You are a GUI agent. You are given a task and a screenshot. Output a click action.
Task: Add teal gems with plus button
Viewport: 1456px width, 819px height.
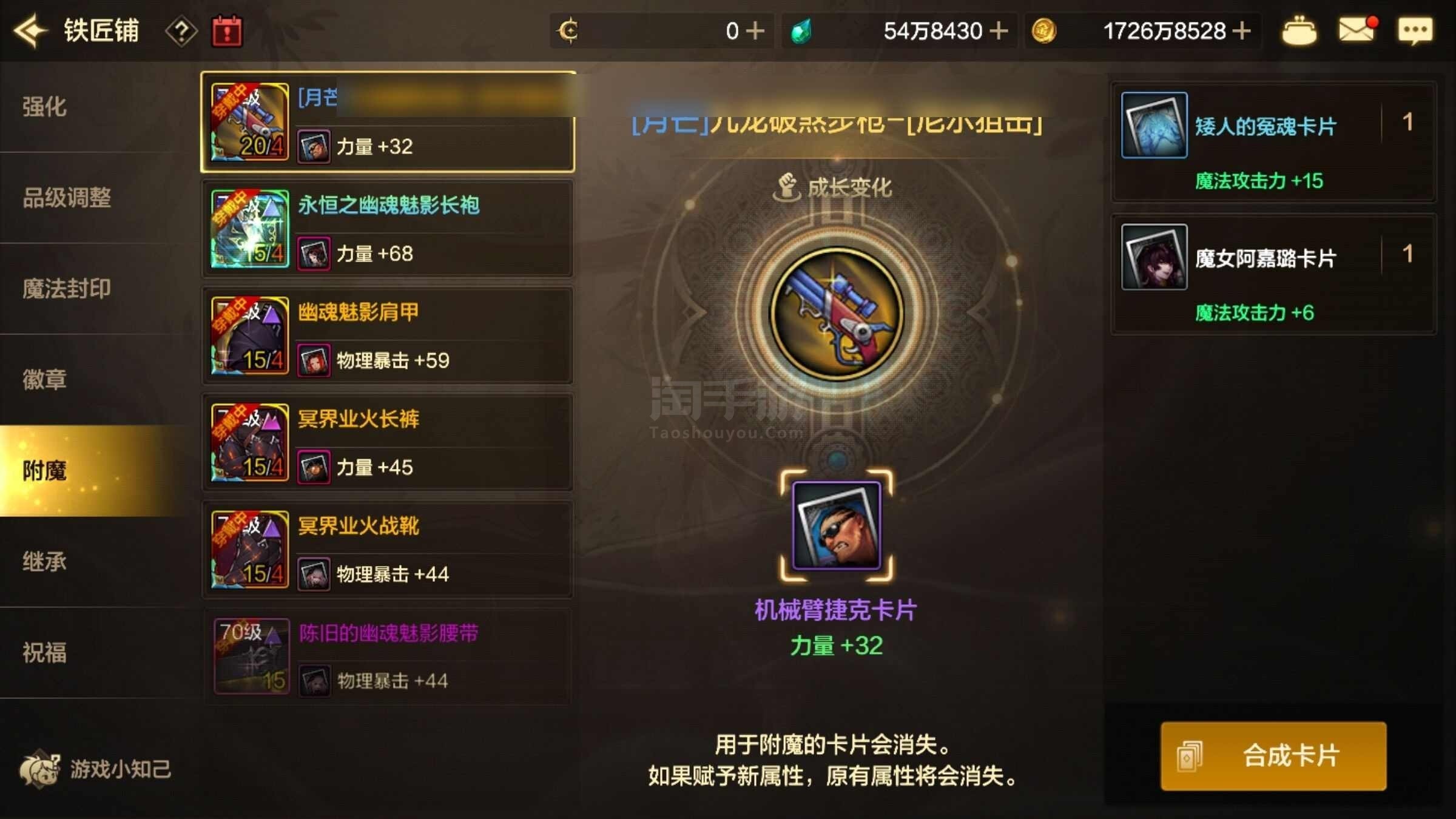tap(999, 30)
